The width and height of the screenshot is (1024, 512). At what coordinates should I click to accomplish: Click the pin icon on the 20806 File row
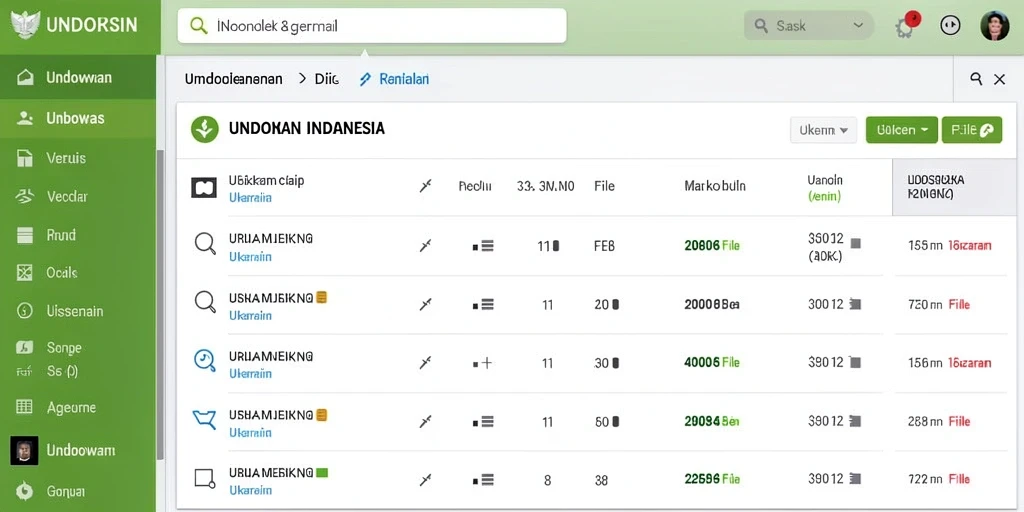click(x=425, y=246)
